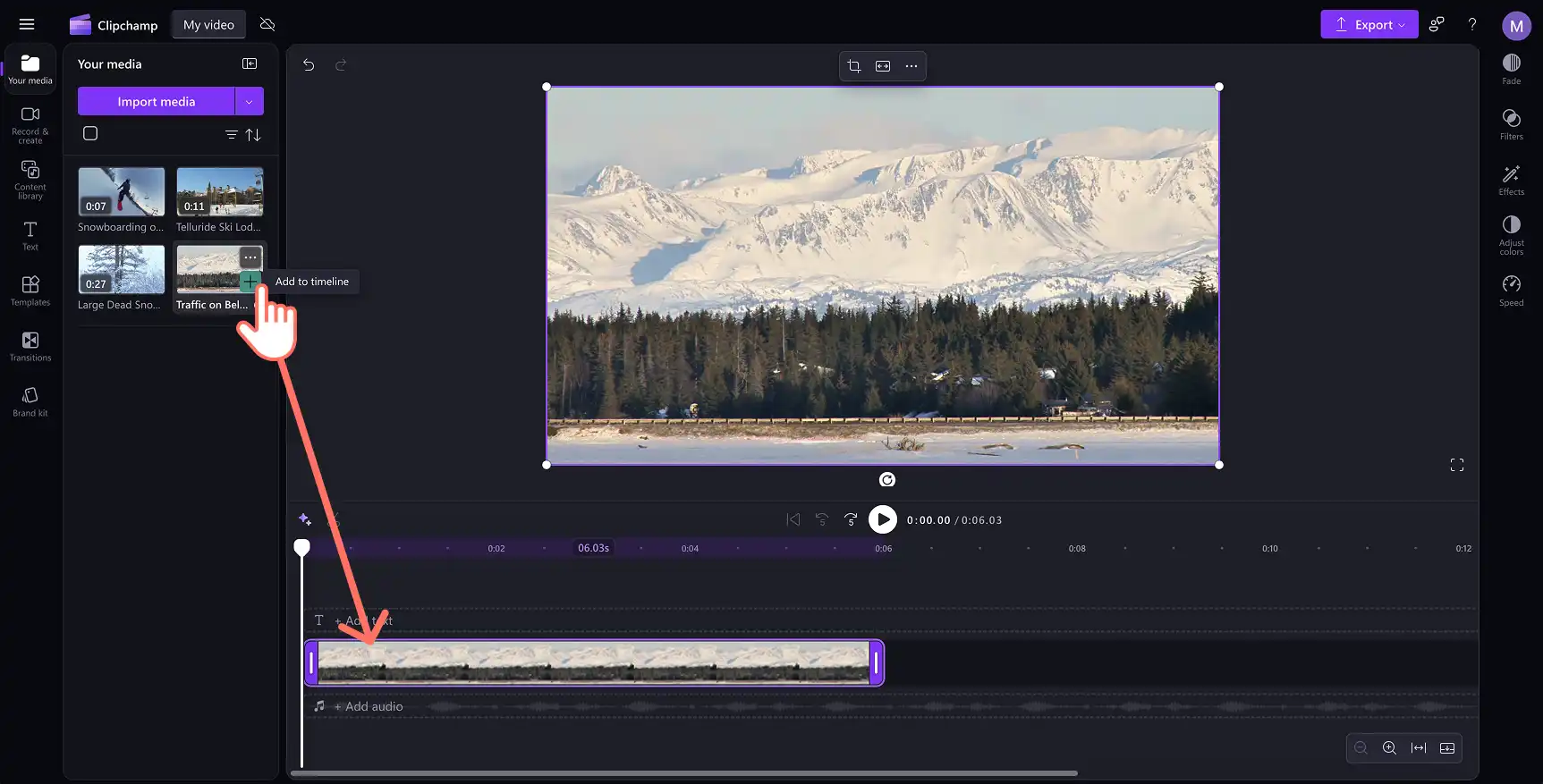Click the Export button
The width and height of the screenshot is (1543, 784).
1369,24
